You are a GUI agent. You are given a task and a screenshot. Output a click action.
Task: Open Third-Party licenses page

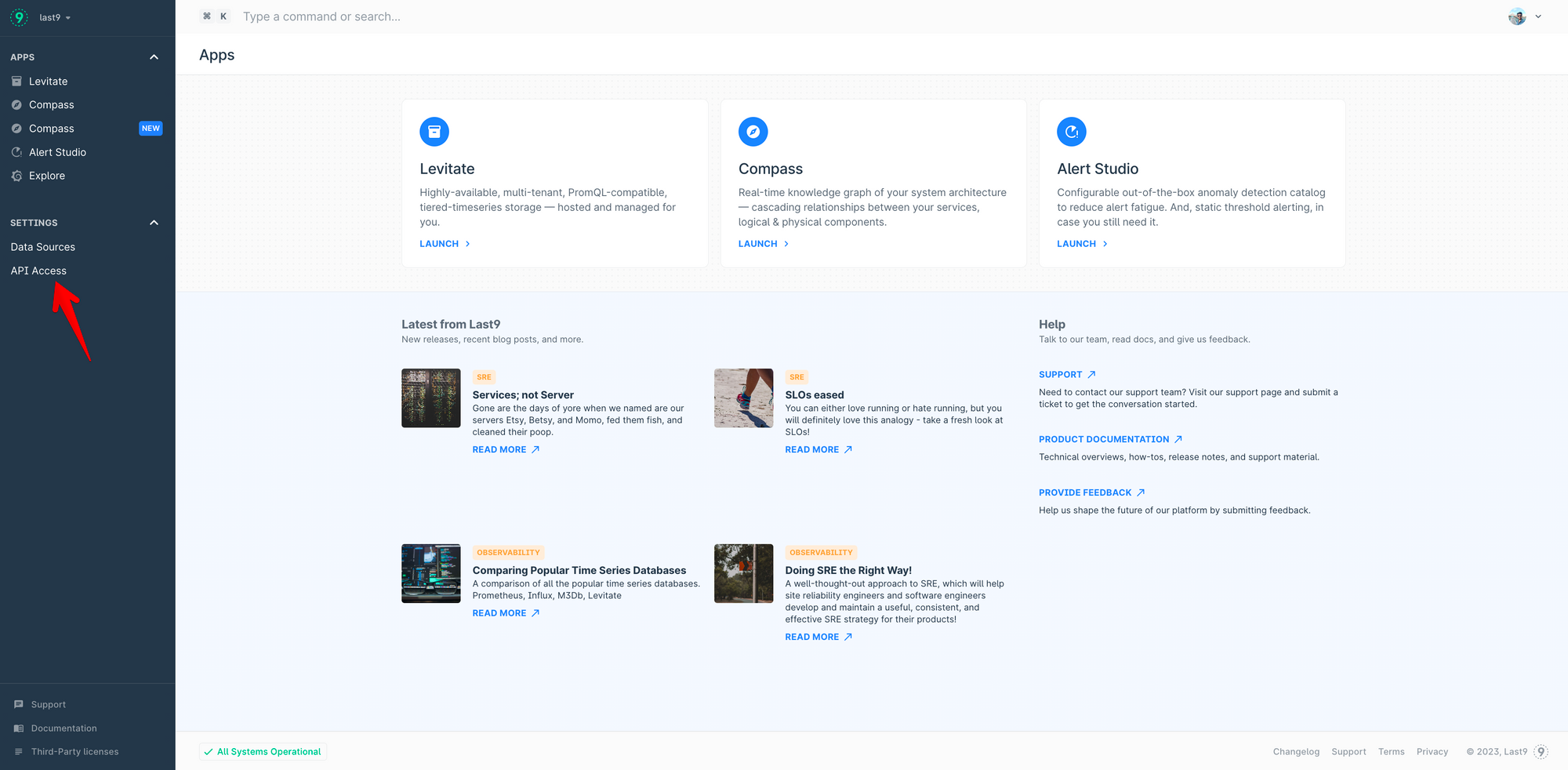pyautogui.click(x=75, y=752)
